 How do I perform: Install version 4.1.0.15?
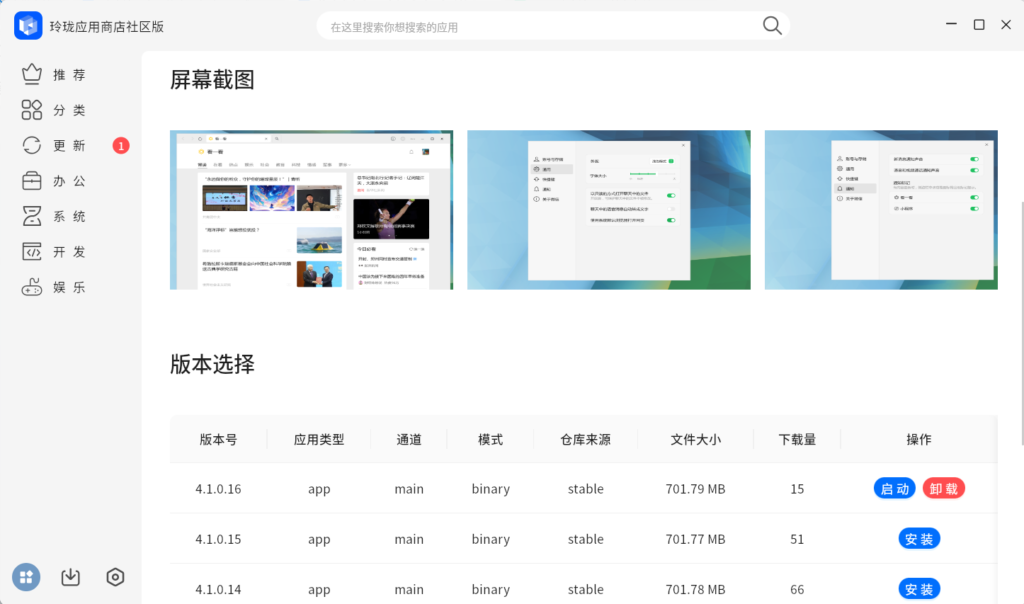[x=919, y=539]
